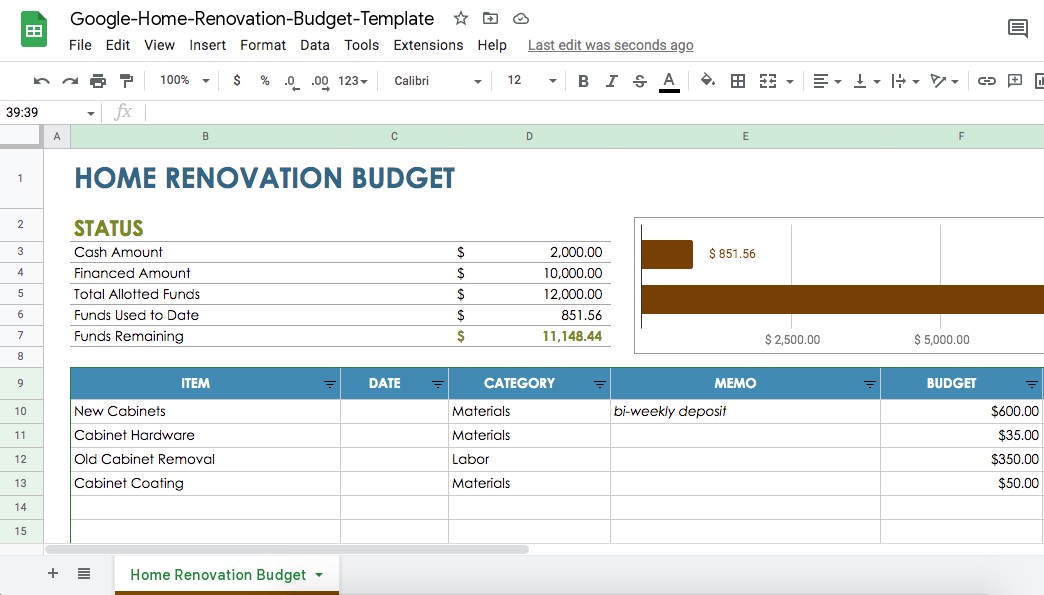Print the spreadsheet using printer icon
The height and width of the screenshot is (595, 1044).
(98, 81)
